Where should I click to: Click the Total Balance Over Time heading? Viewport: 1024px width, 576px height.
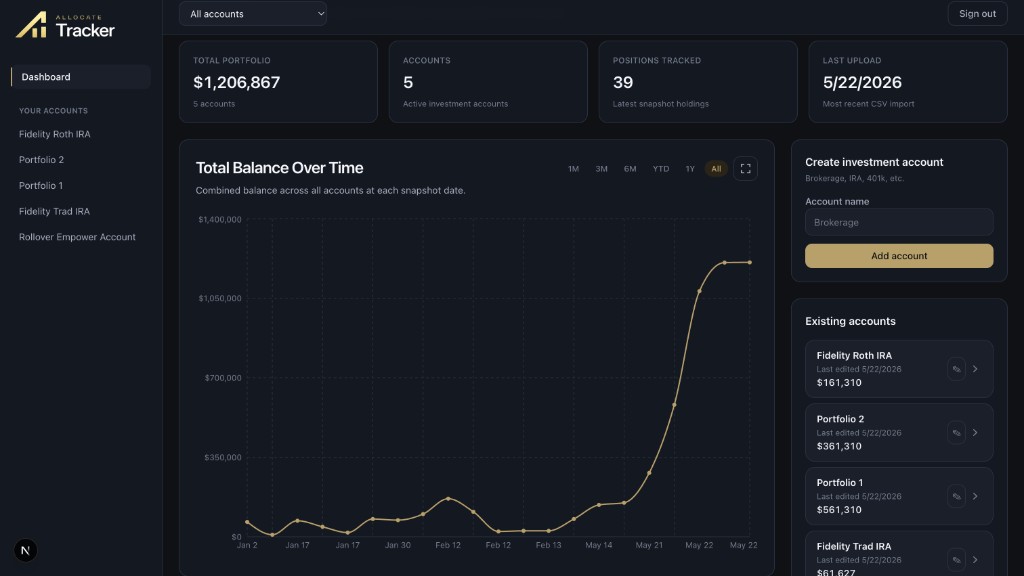click(280, 168)
